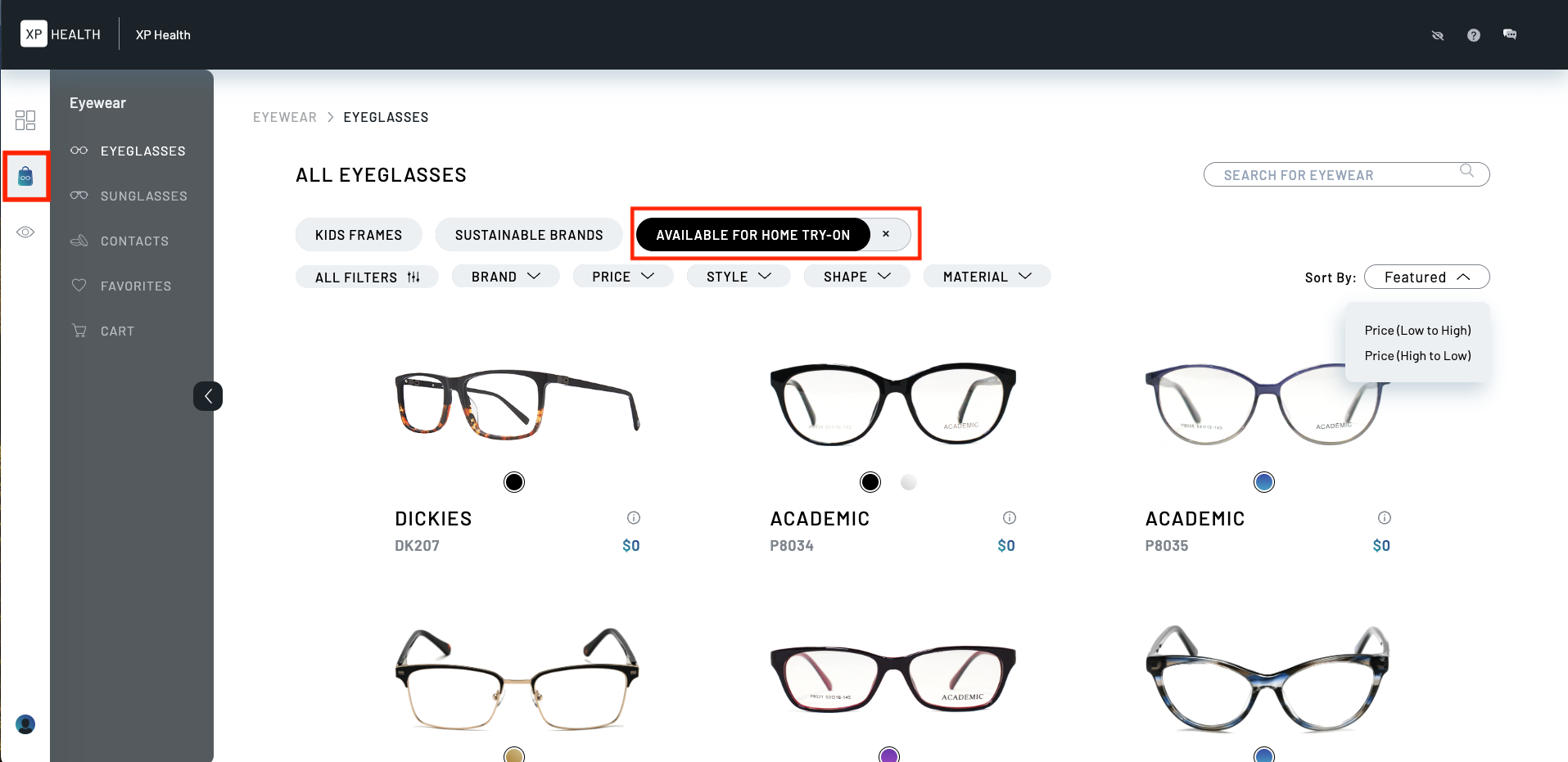Expand the Shape filter dropdown

coord(856,277)
